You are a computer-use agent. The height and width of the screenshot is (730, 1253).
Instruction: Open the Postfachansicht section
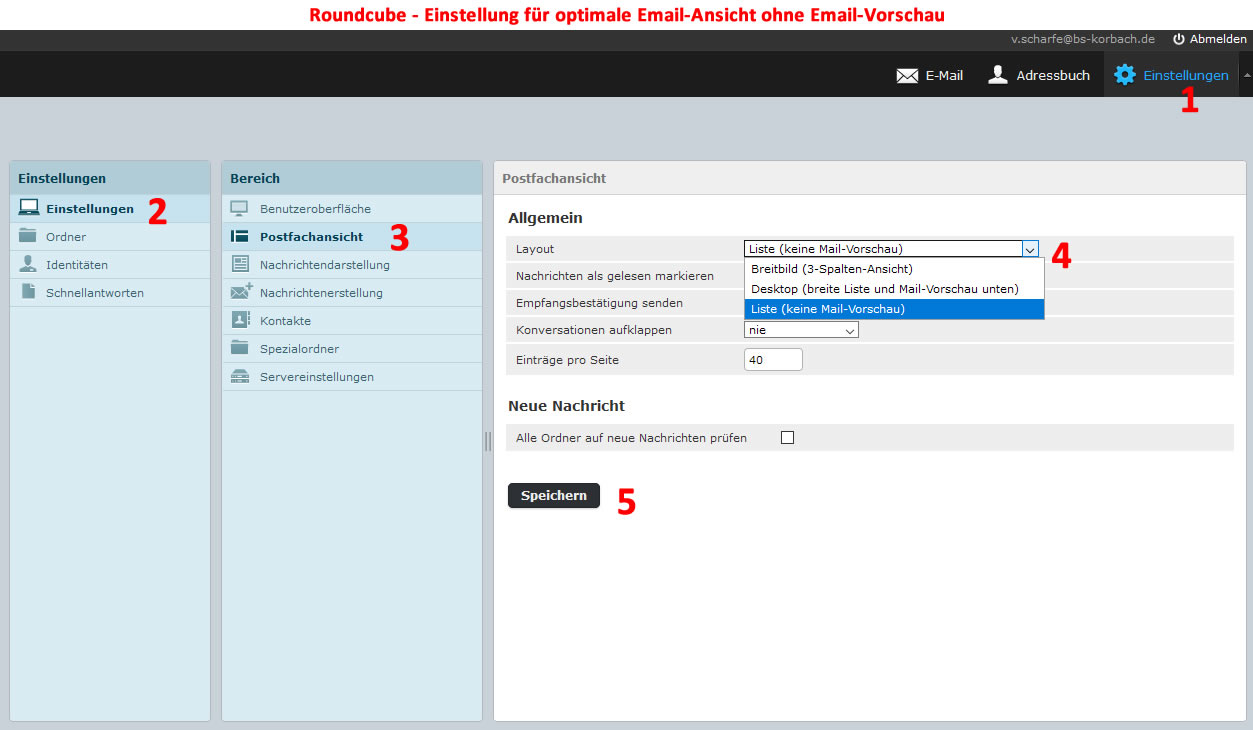tap(352, 236)
